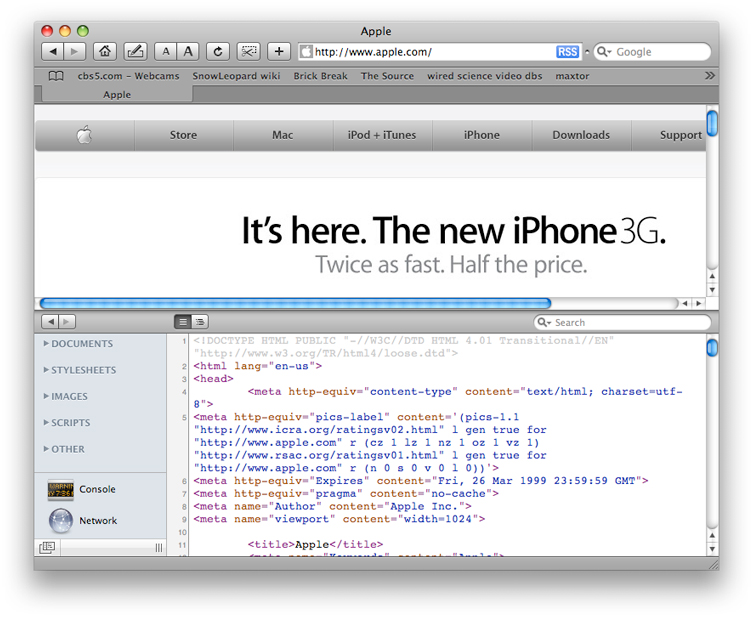The height and width of the screenshot is (617, 753).
Task: Click inspector forward arrow
Action: [x=67, y=321]
